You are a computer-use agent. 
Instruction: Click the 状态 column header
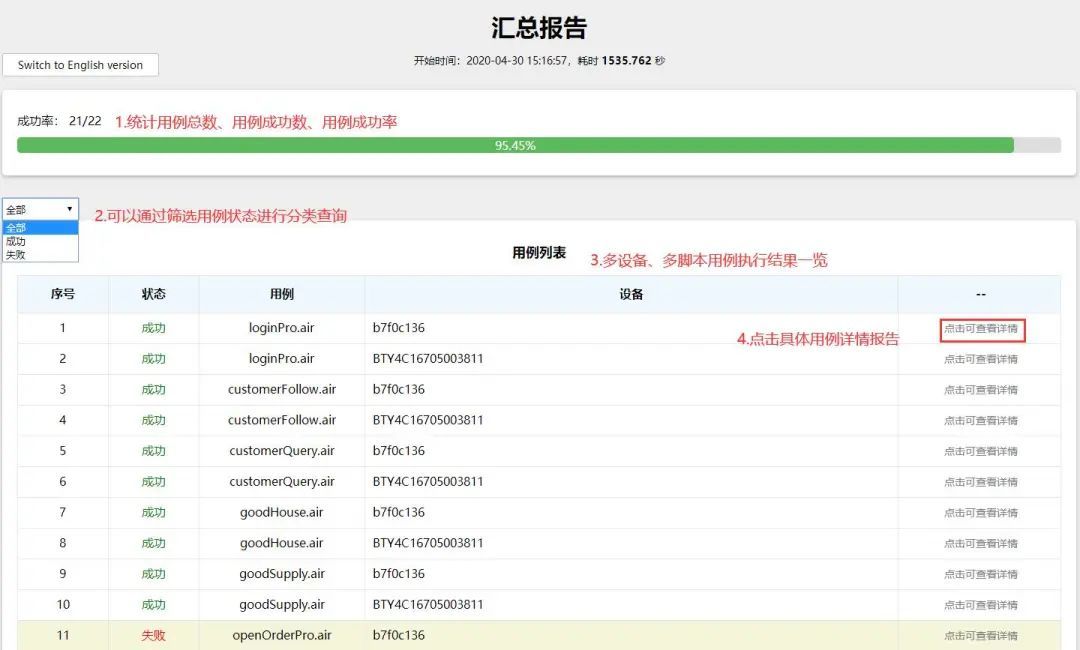[154, 294]
